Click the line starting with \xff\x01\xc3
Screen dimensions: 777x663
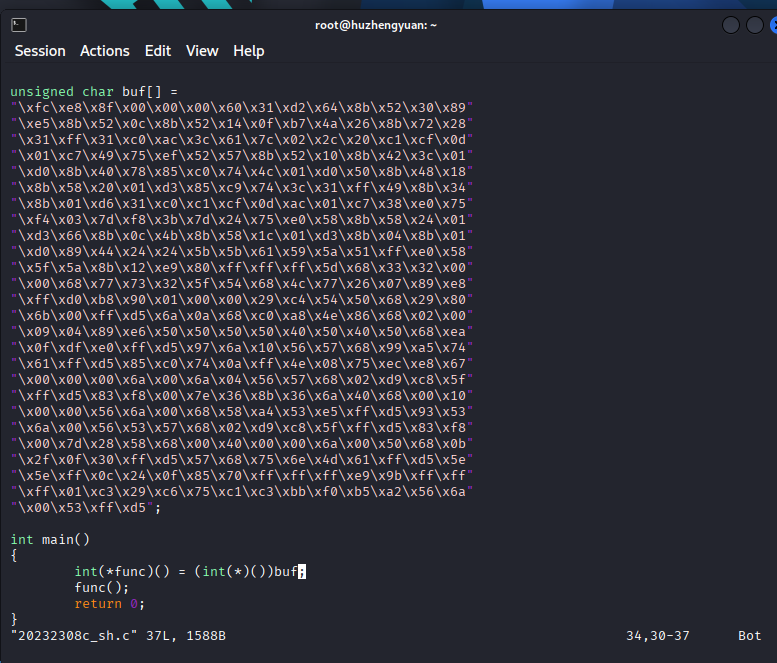[x=242, y=492]
